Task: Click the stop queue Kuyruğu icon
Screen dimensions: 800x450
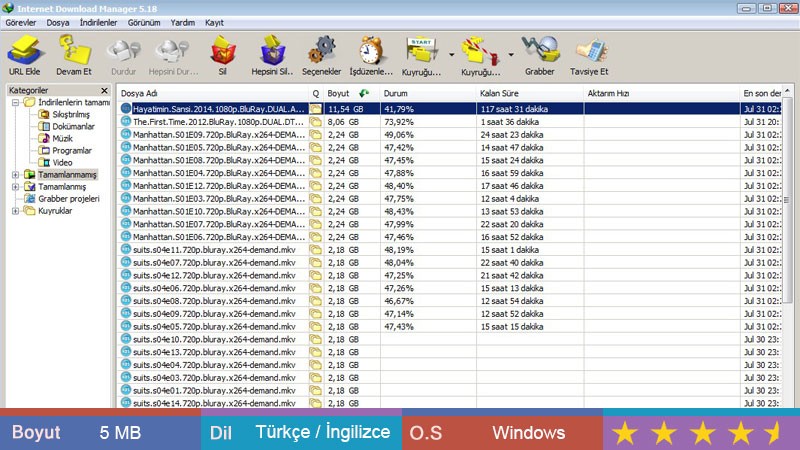Action: 480,51
